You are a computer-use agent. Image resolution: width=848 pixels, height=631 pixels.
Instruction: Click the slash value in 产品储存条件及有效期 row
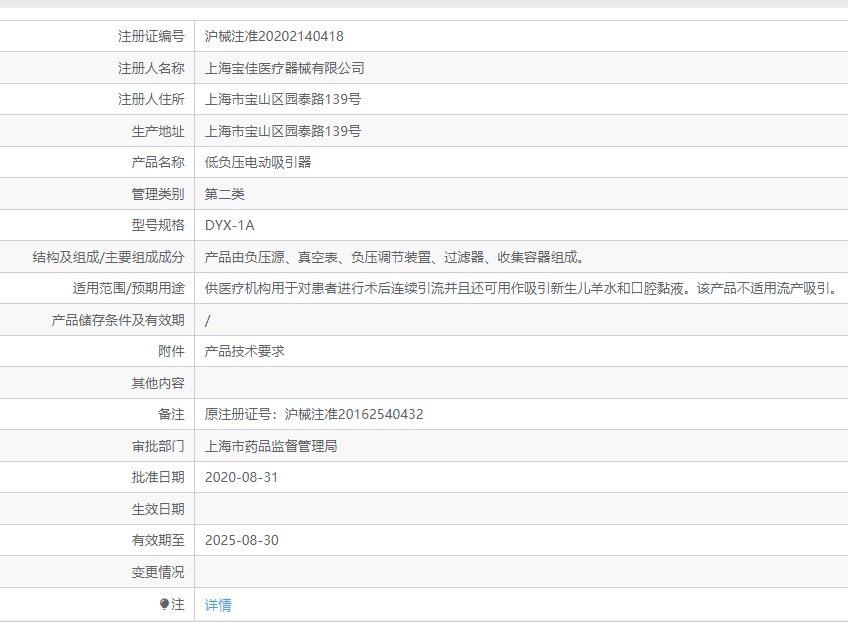208,321
